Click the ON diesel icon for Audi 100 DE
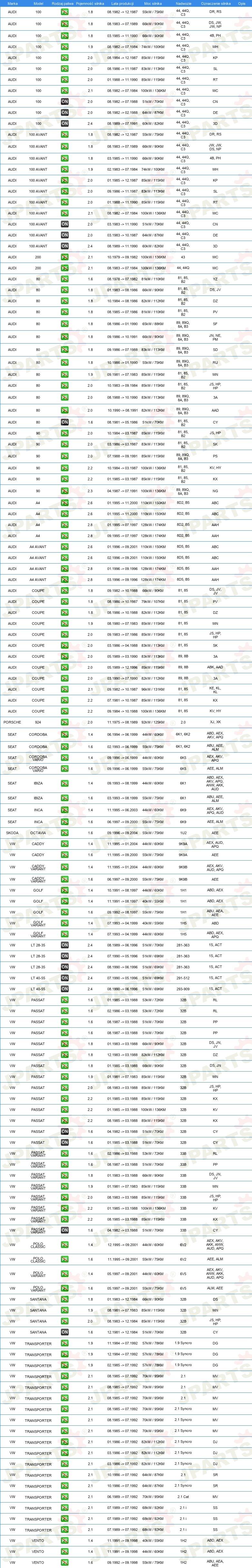 64,113
